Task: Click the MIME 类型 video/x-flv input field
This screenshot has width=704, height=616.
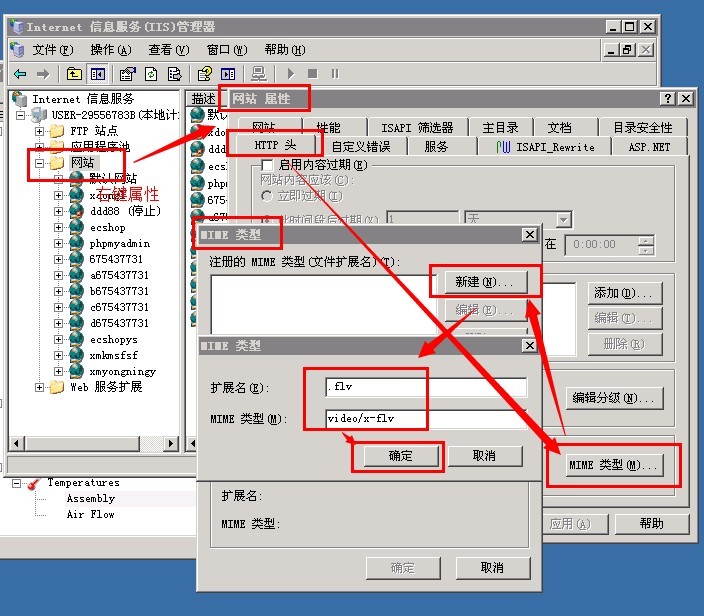Action: tap(426, 419)
